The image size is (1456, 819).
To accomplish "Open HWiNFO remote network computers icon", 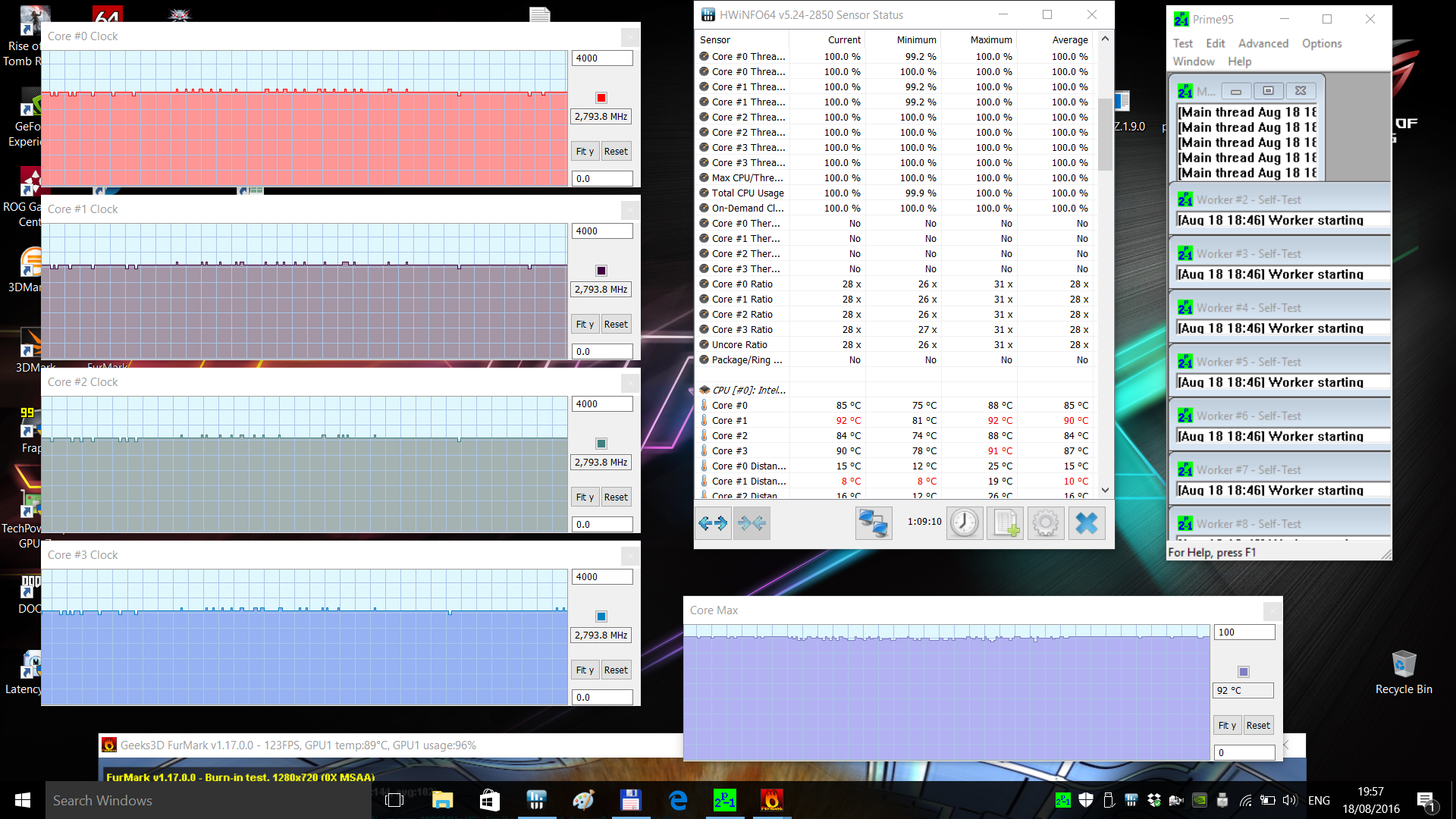I will tap(873, 523).
